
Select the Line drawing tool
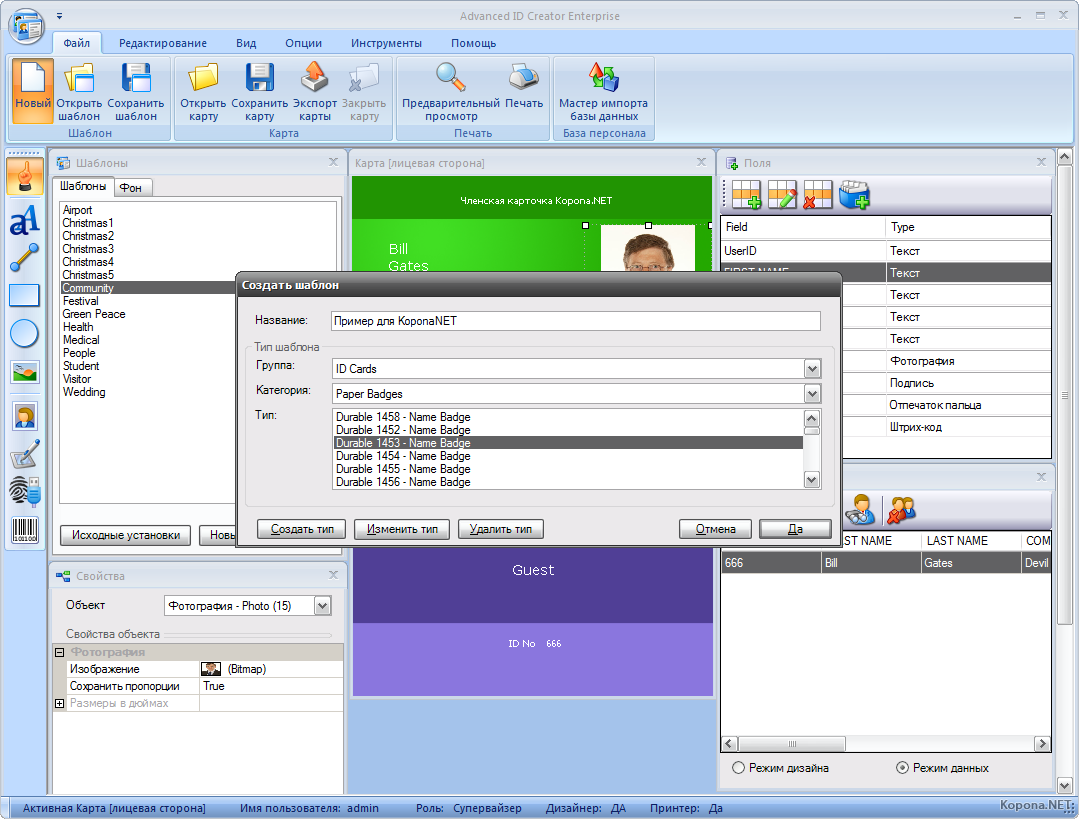click(24, 257)
